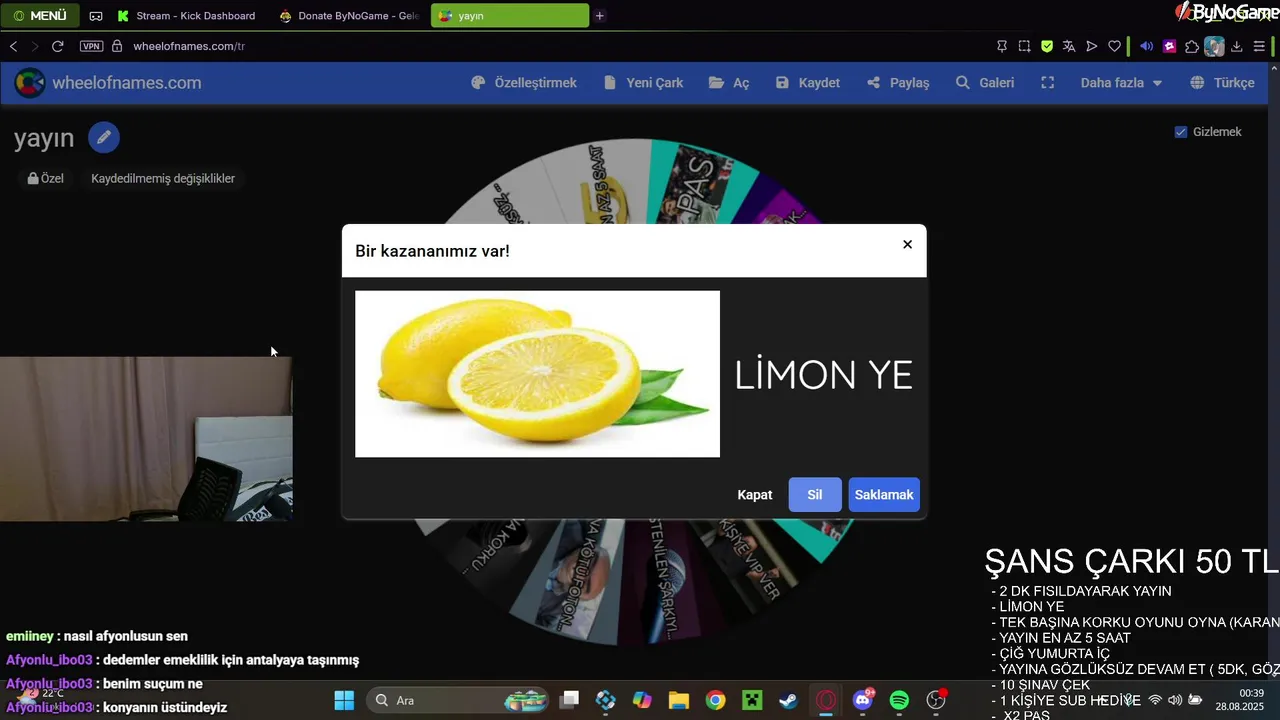
Task: Open the Aç menu item
Action: [x=729, y=83]
